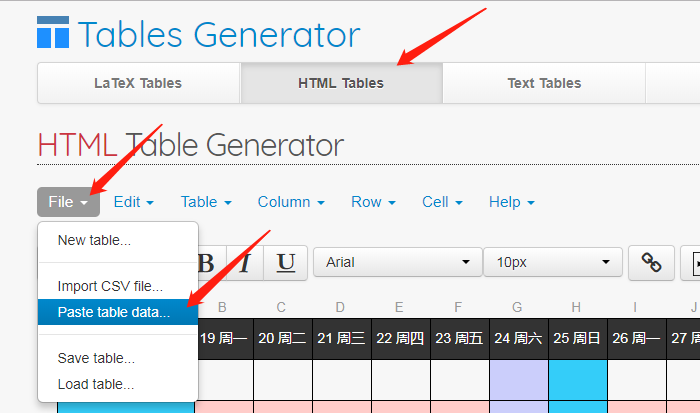700x413 pixels.
Task: Open the Table menu dropdown
Action: pos(206,202)
